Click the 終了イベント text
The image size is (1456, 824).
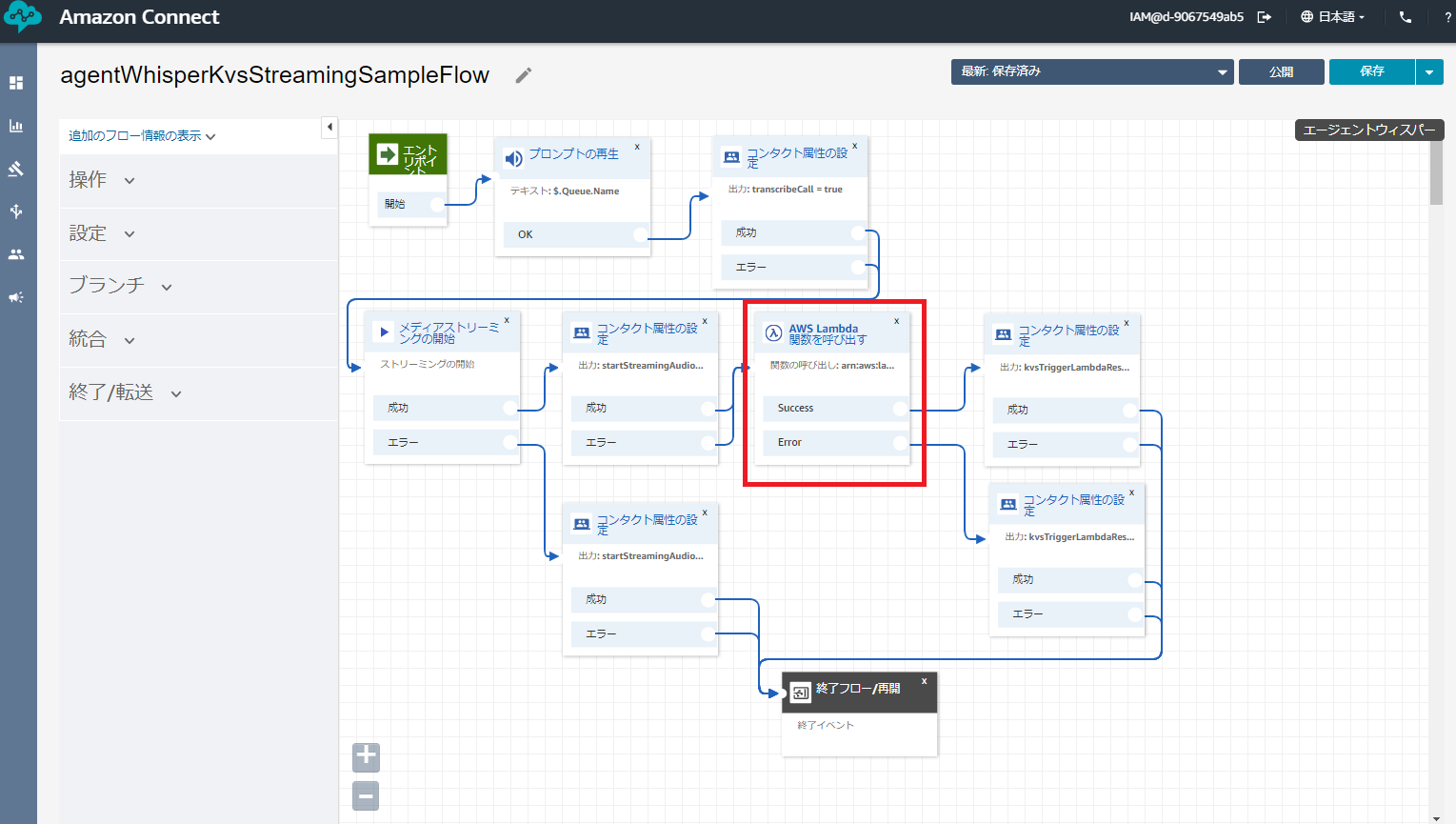(826, 726)
